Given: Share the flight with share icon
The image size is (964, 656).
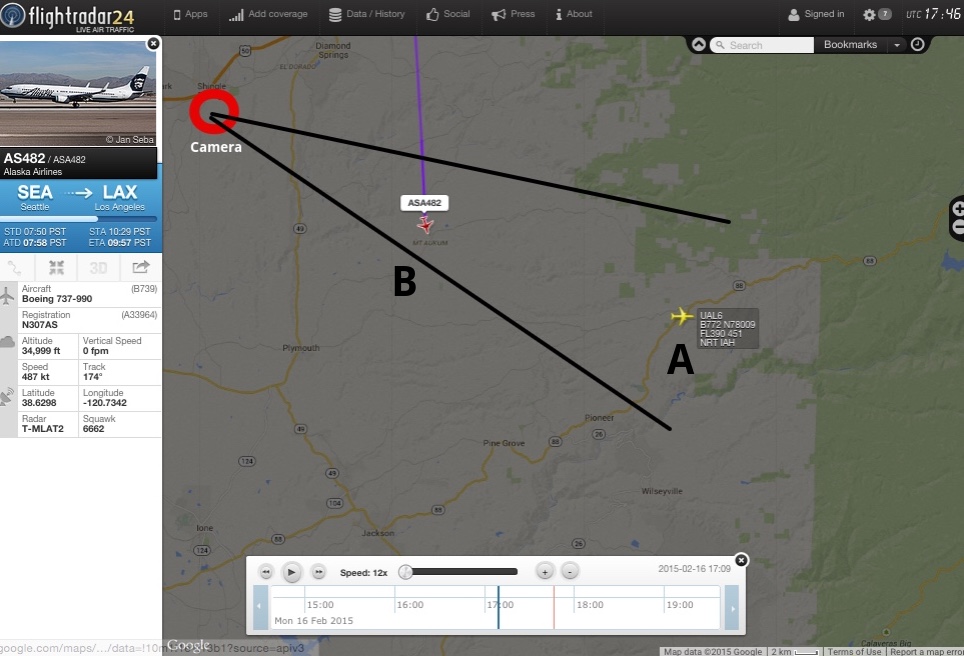Looking at the screenshot, I should [x=141, y=267].
